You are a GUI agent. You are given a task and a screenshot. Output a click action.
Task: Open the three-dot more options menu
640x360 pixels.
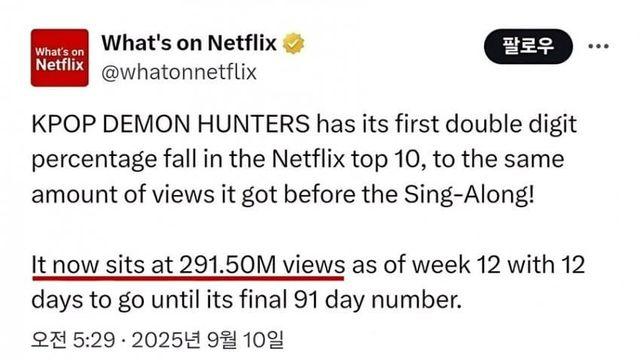(598, 46)
